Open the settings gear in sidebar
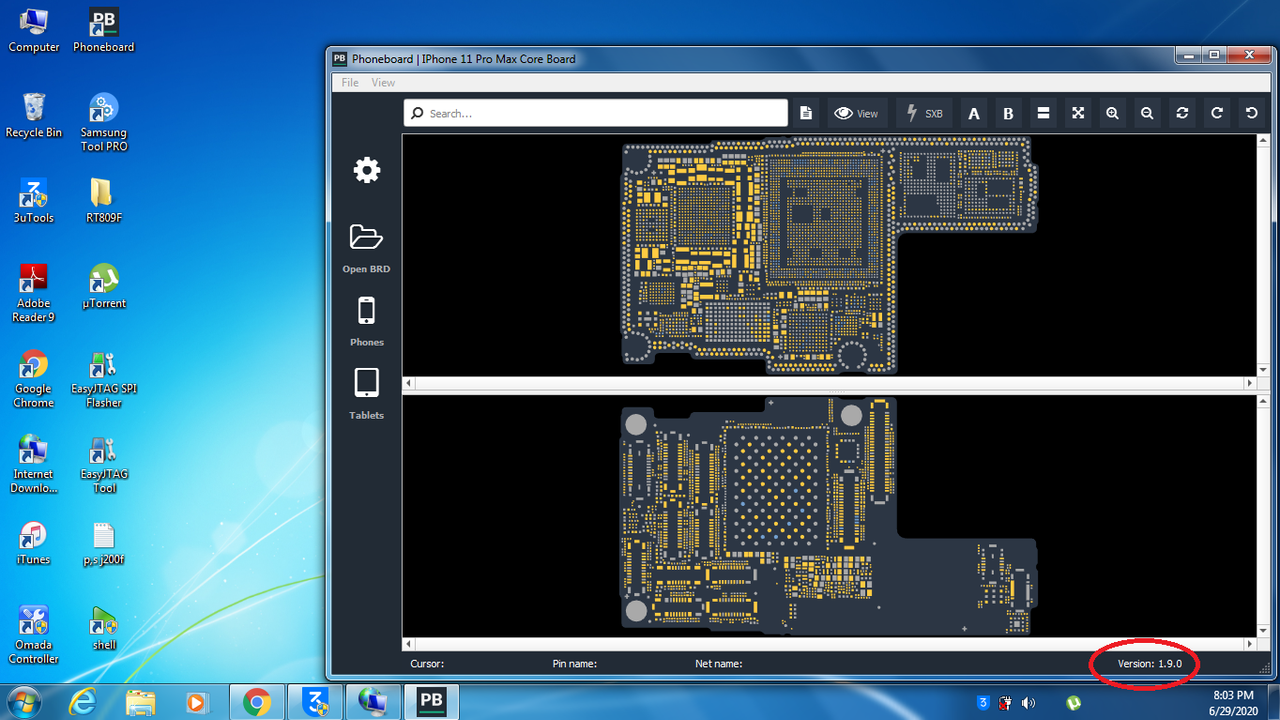This screenshot has width=1280, height=720. point(367,170)
